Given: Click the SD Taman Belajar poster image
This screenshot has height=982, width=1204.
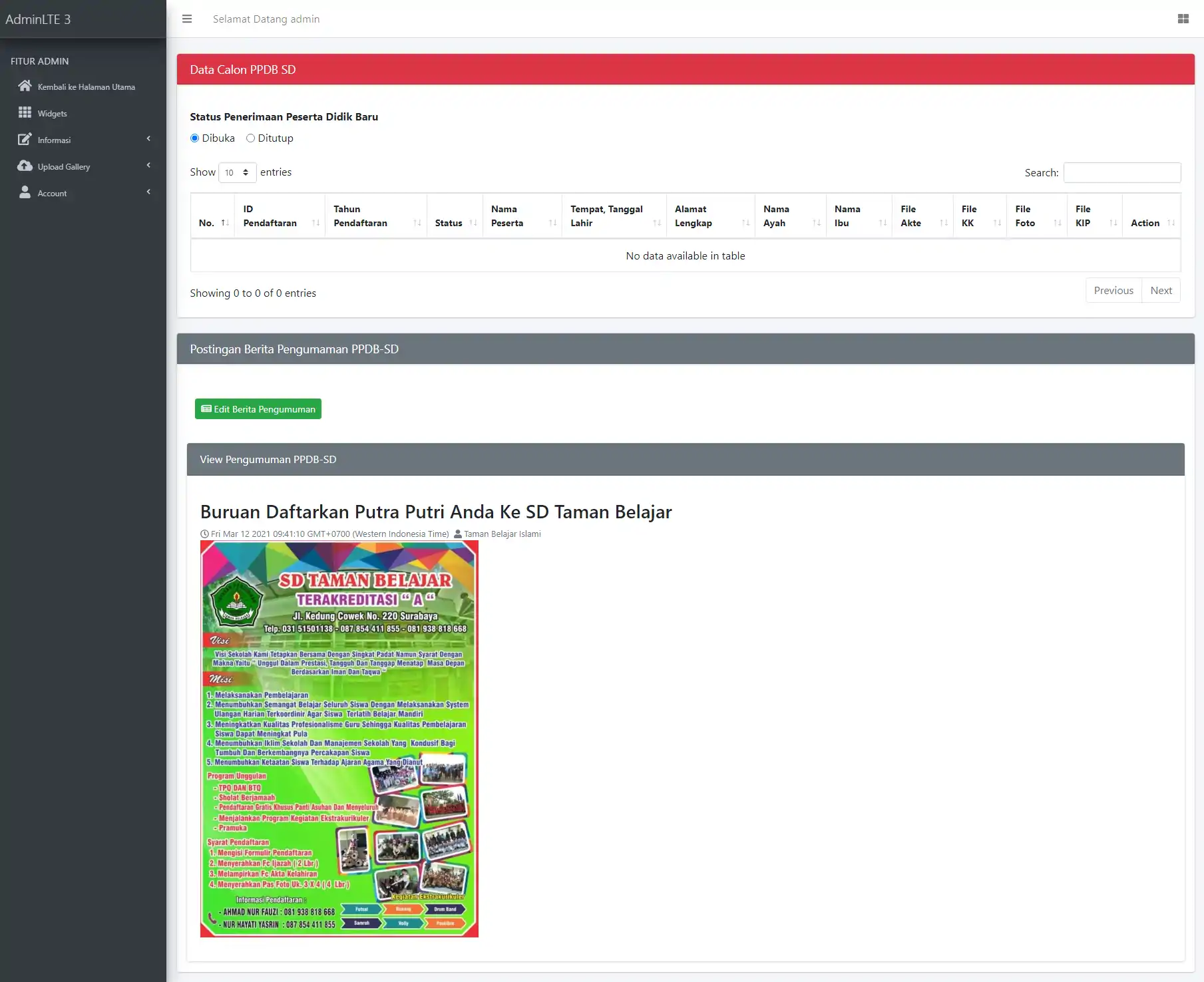Looking at the screenshot, I should pos(339,738).
